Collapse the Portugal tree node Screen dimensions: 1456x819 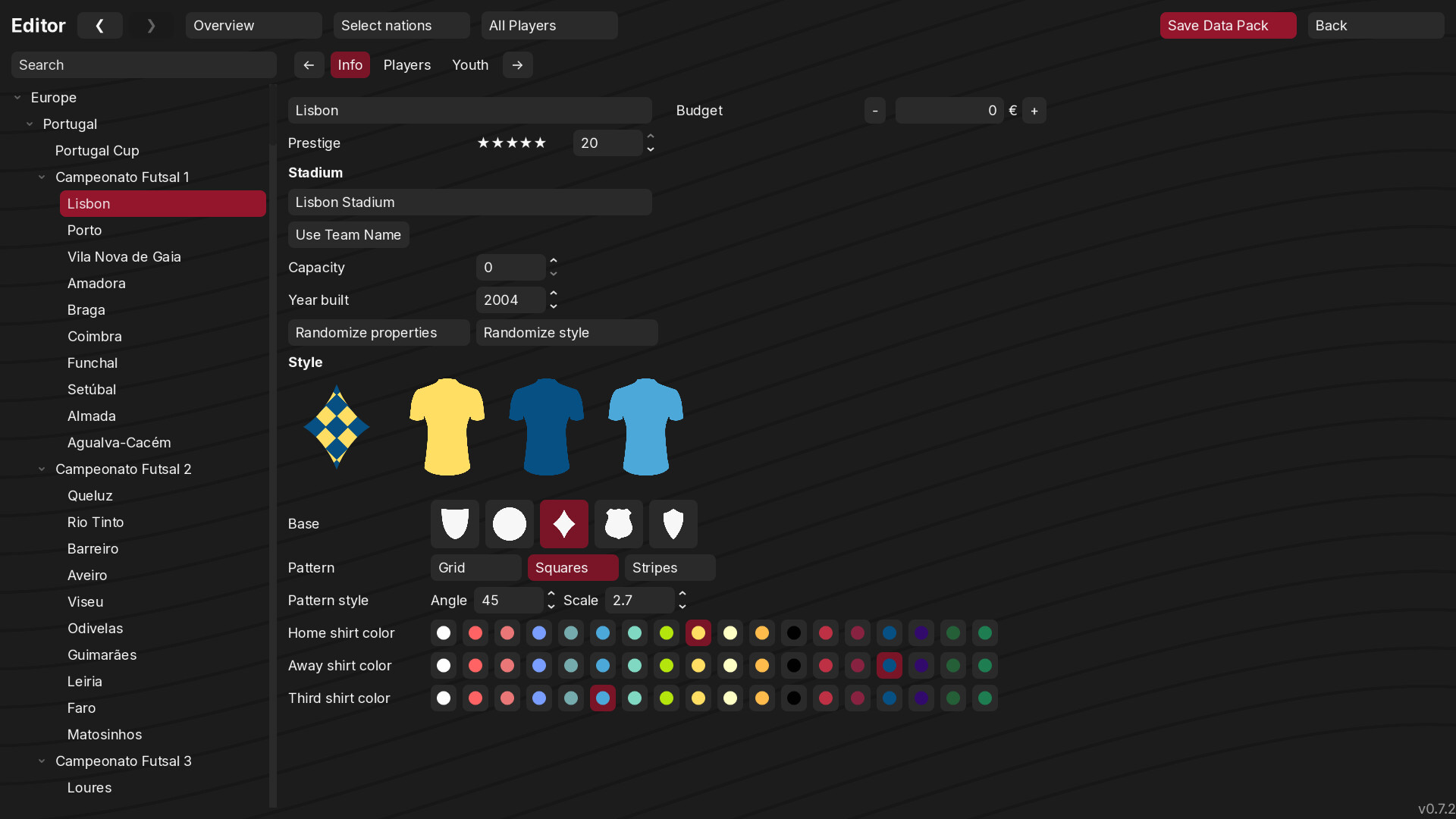click(30, 124)
